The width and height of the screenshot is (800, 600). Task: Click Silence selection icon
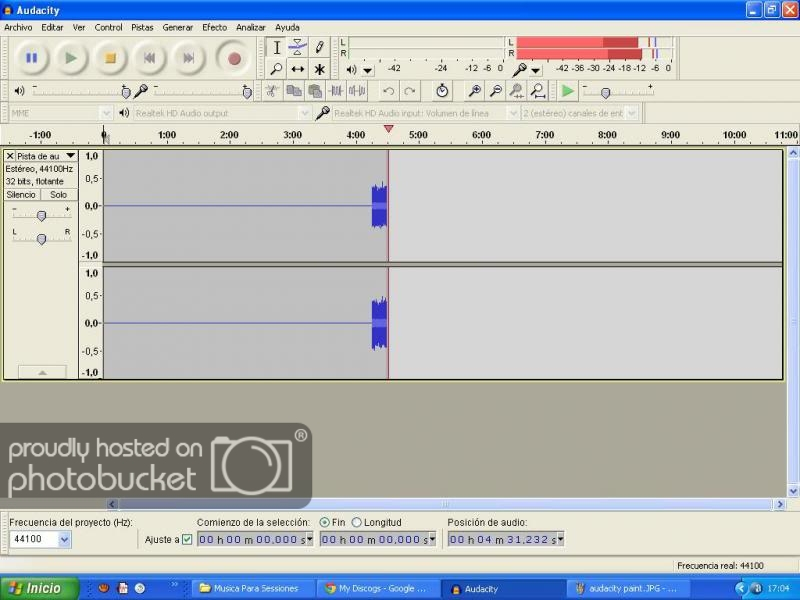coord(357,91)
